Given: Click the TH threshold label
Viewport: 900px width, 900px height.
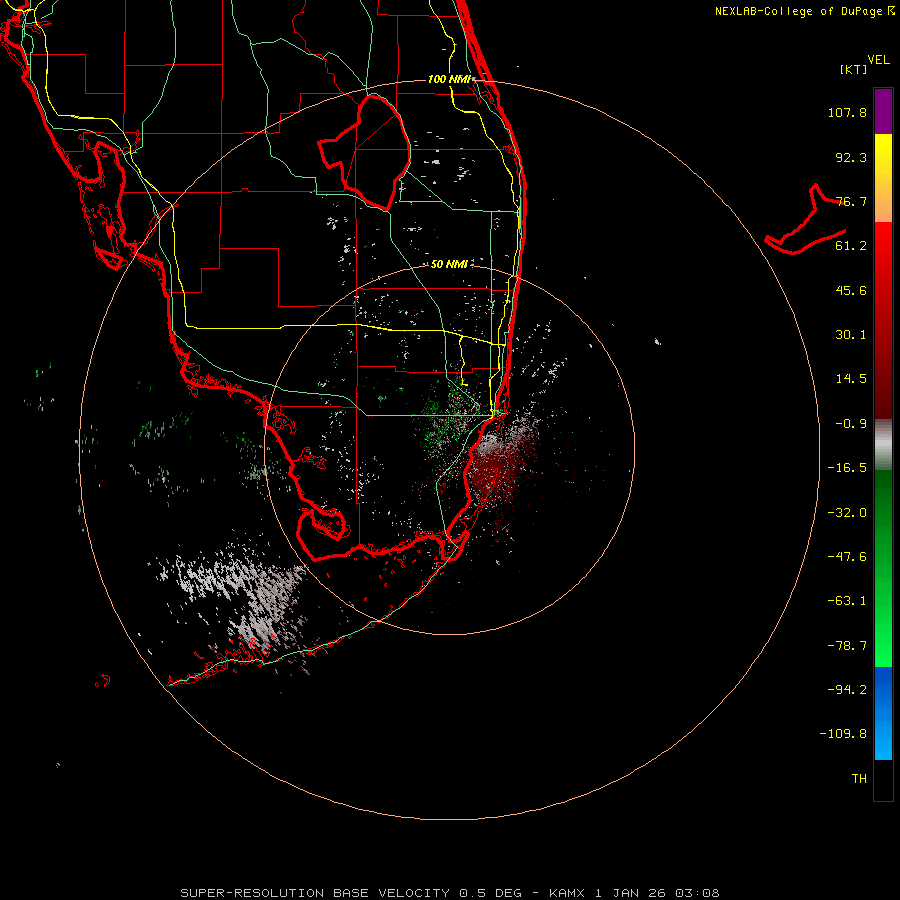Looking at the screenshot, I should (859, 779).
